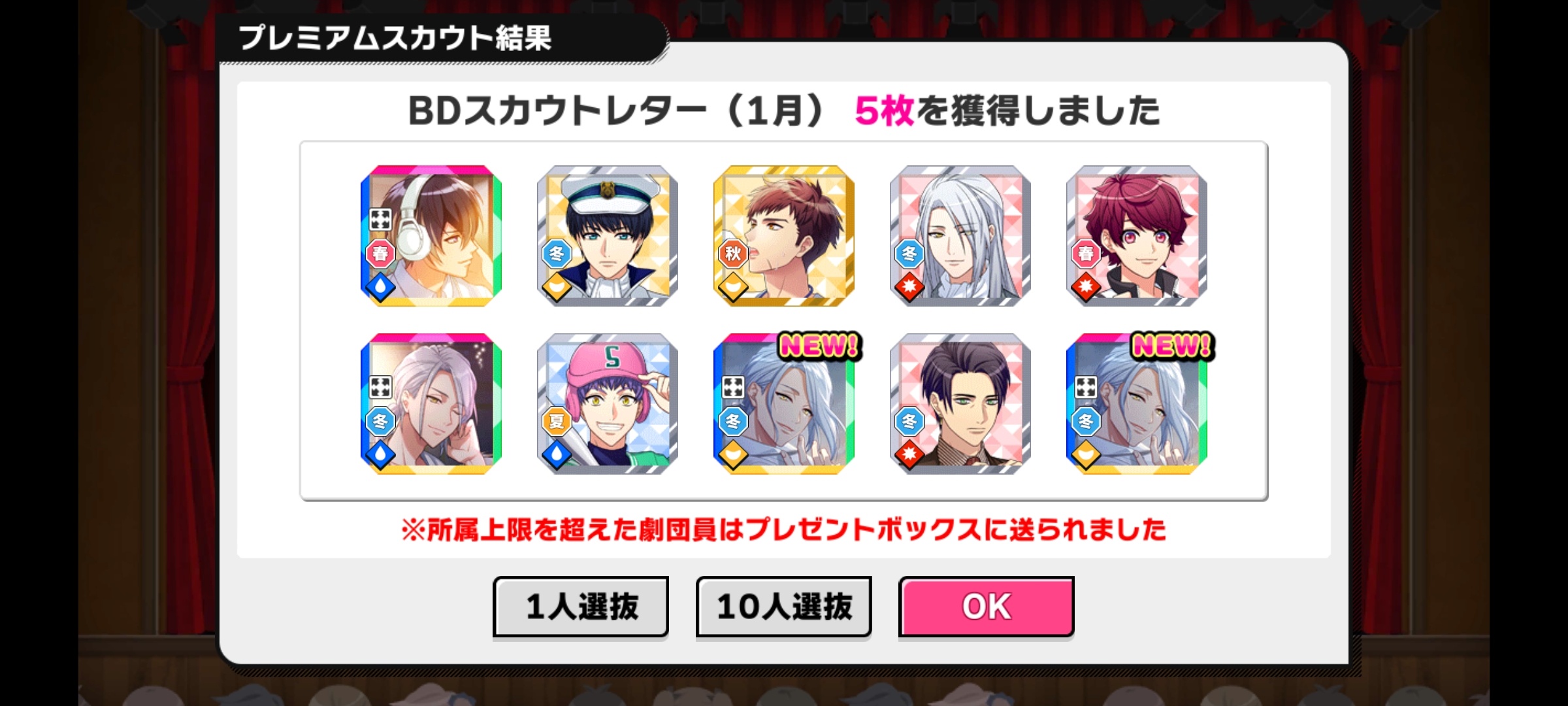Tap the headphones character card
Screen dimensions: 1568x706
[x=431, y=236]
